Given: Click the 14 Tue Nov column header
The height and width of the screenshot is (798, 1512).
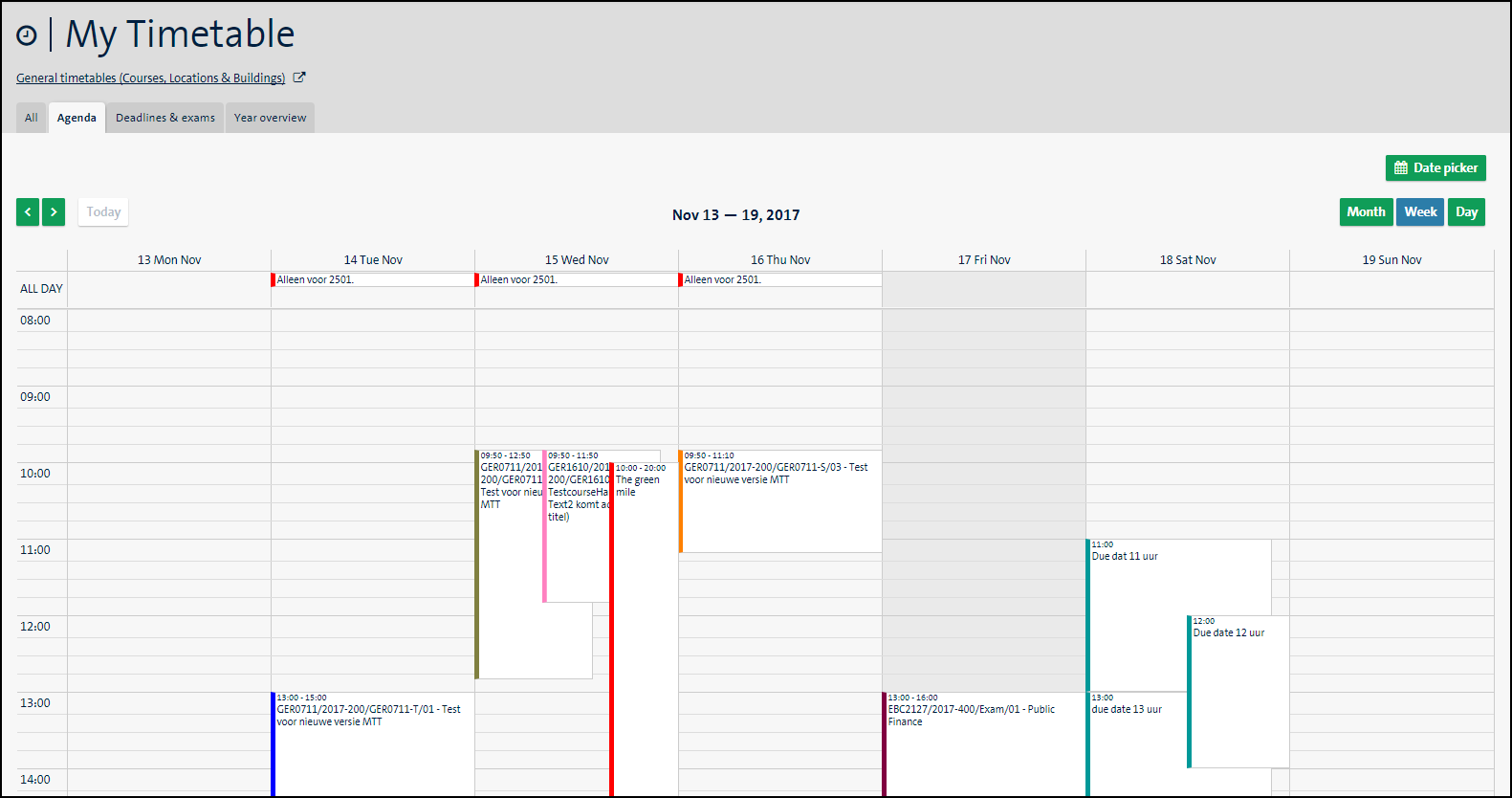Looking at the screenshot, I should pos(373,260).
